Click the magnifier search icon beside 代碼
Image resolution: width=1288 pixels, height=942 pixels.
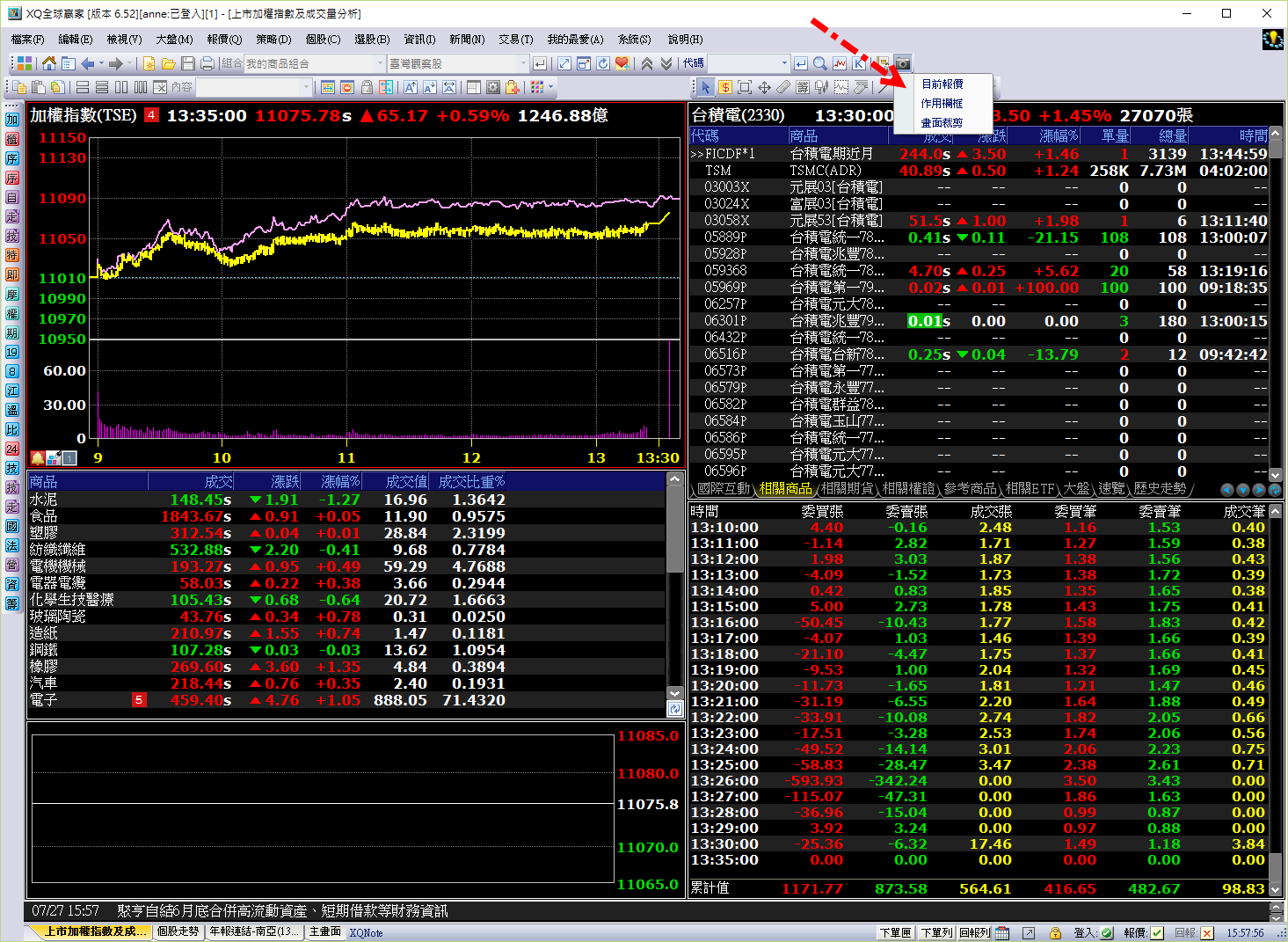click(x=820, y=63)
